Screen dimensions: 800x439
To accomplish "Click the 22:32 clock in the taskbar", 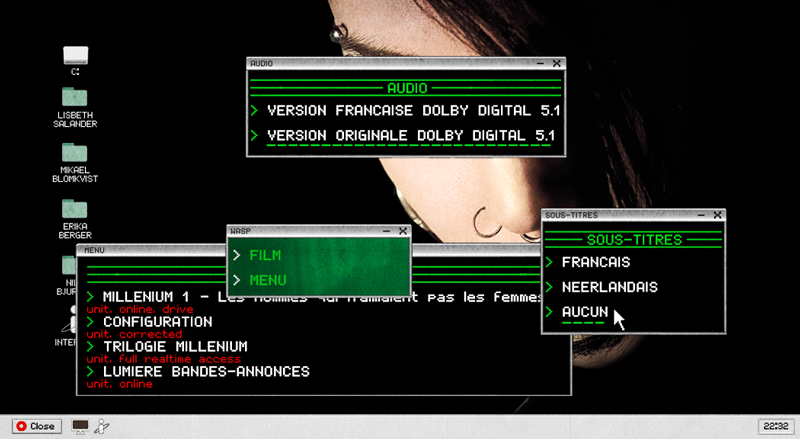I will (x=776, y=426).
